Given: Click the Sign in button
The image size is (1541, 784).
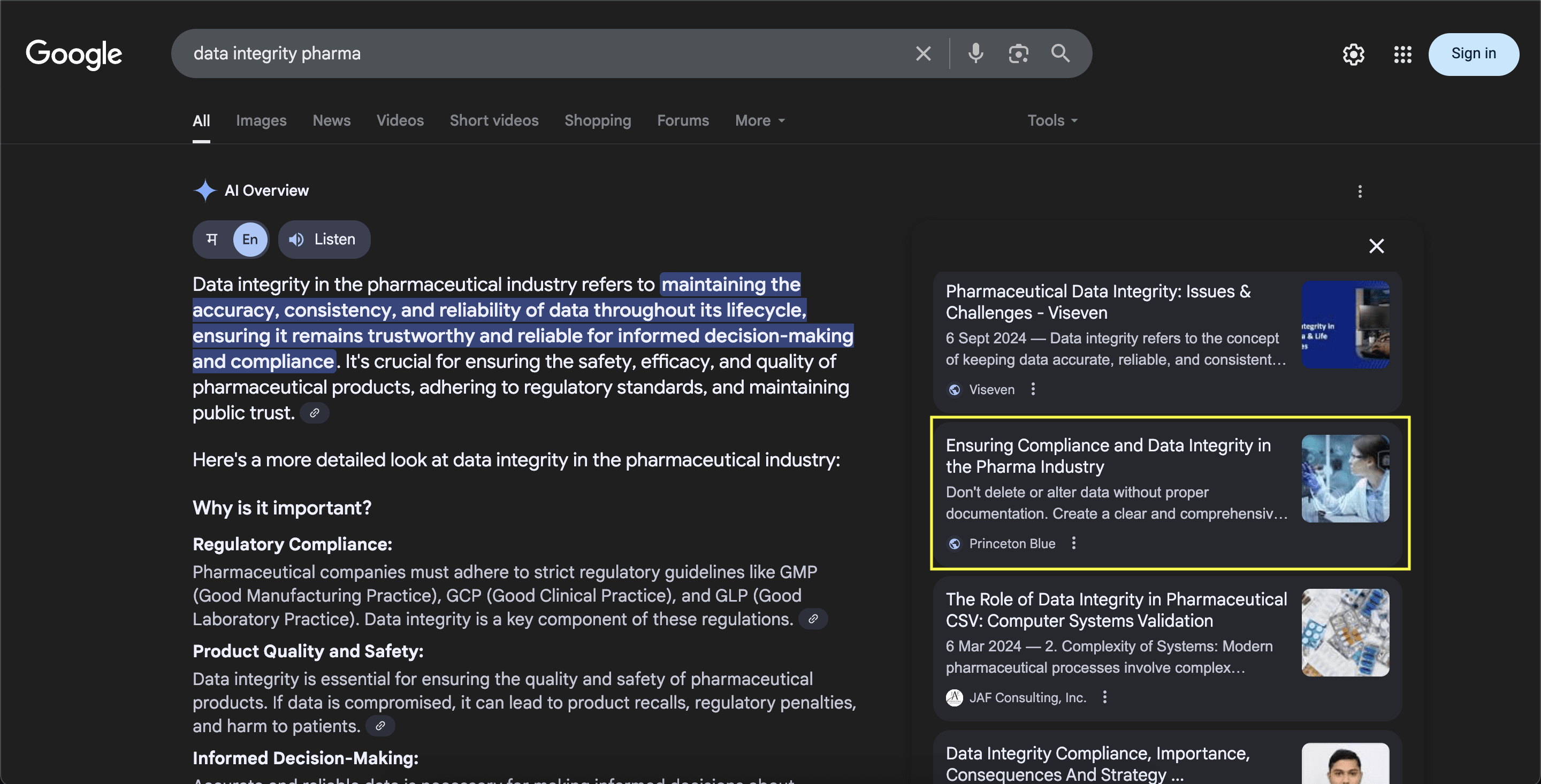Looking at the screenshot, I should [1473, 54].
